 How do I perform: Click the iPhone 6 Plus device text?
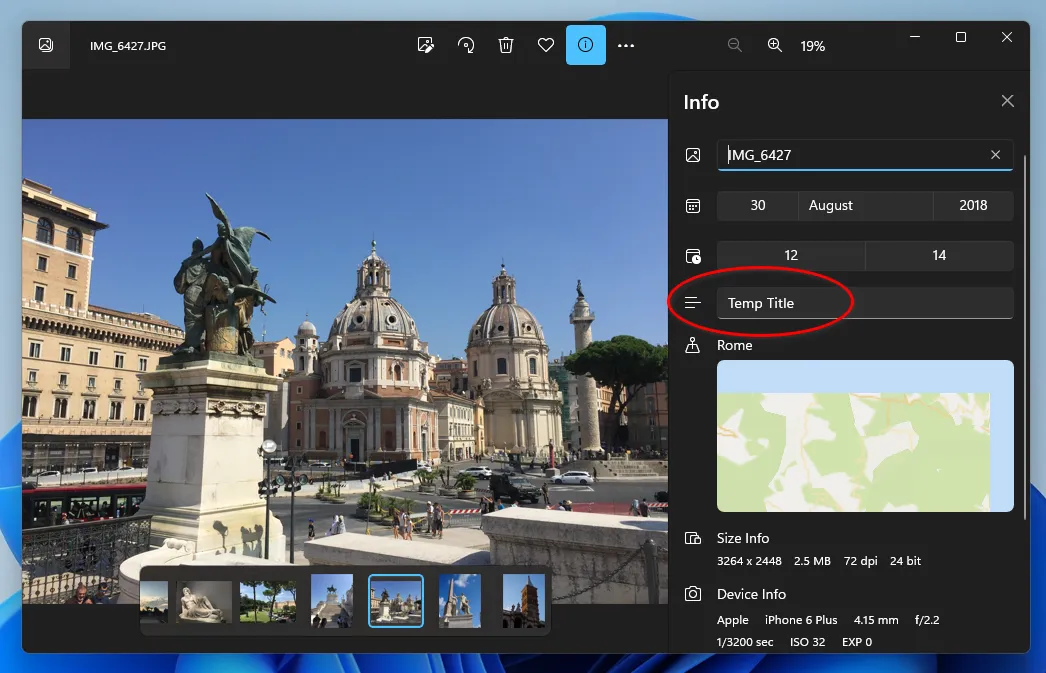click(x=801, y=620)
